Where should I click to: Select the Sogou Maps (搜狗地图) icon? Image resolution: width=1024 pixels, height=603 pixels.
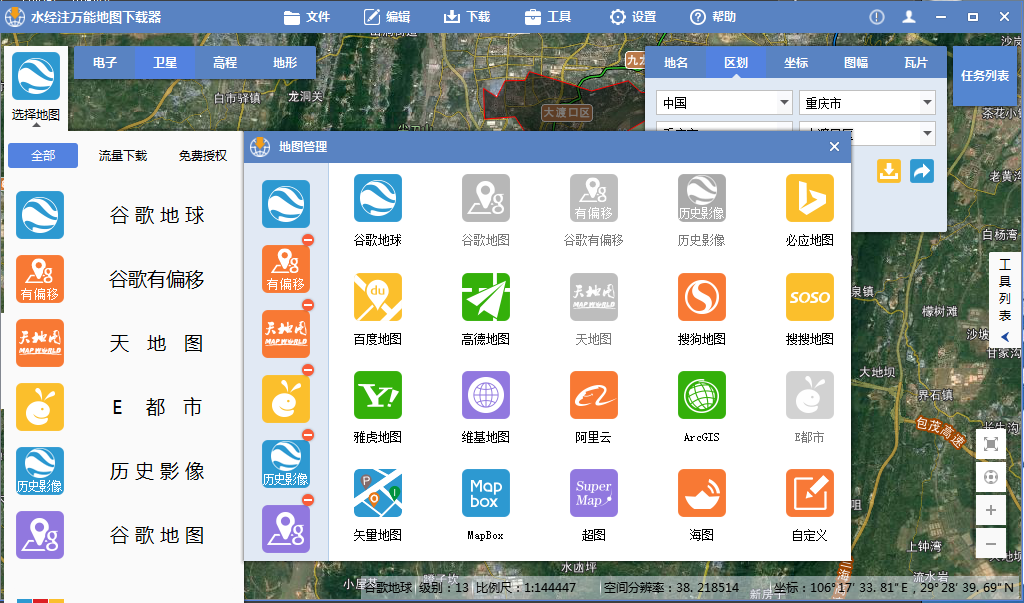coord(701,297)
